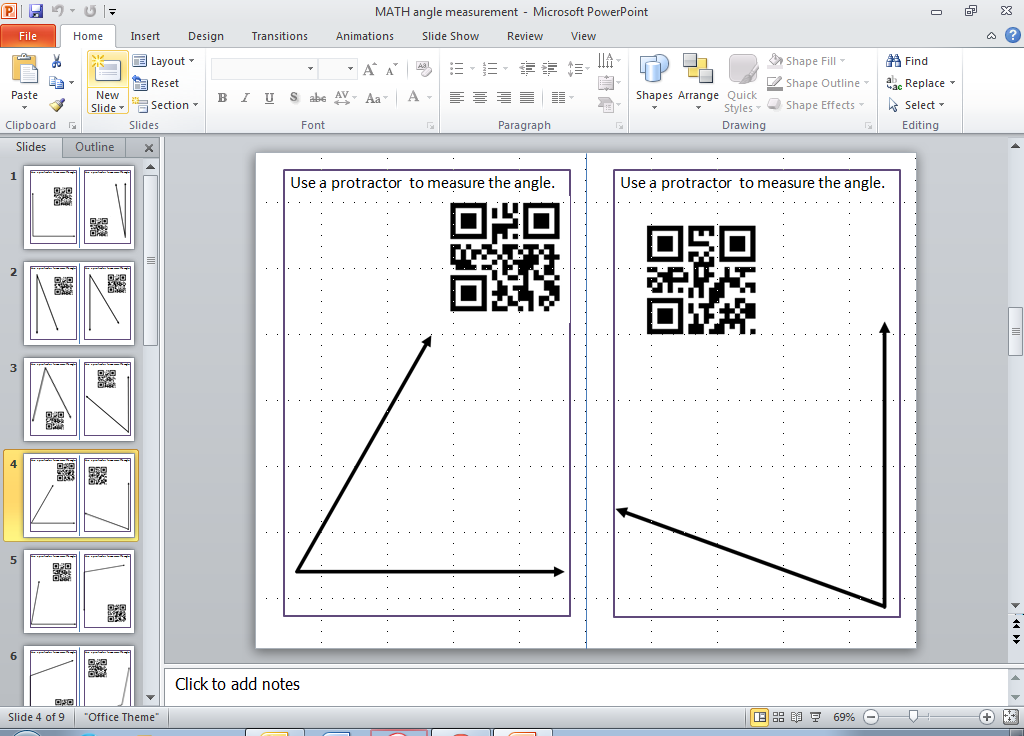Open the Design ribbon tab

[x=206, y=36]
